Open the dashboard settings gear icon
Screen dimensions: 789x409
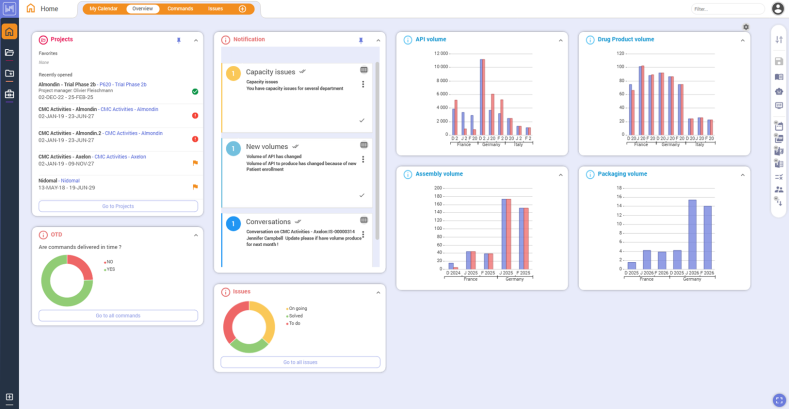pos(746,27)
